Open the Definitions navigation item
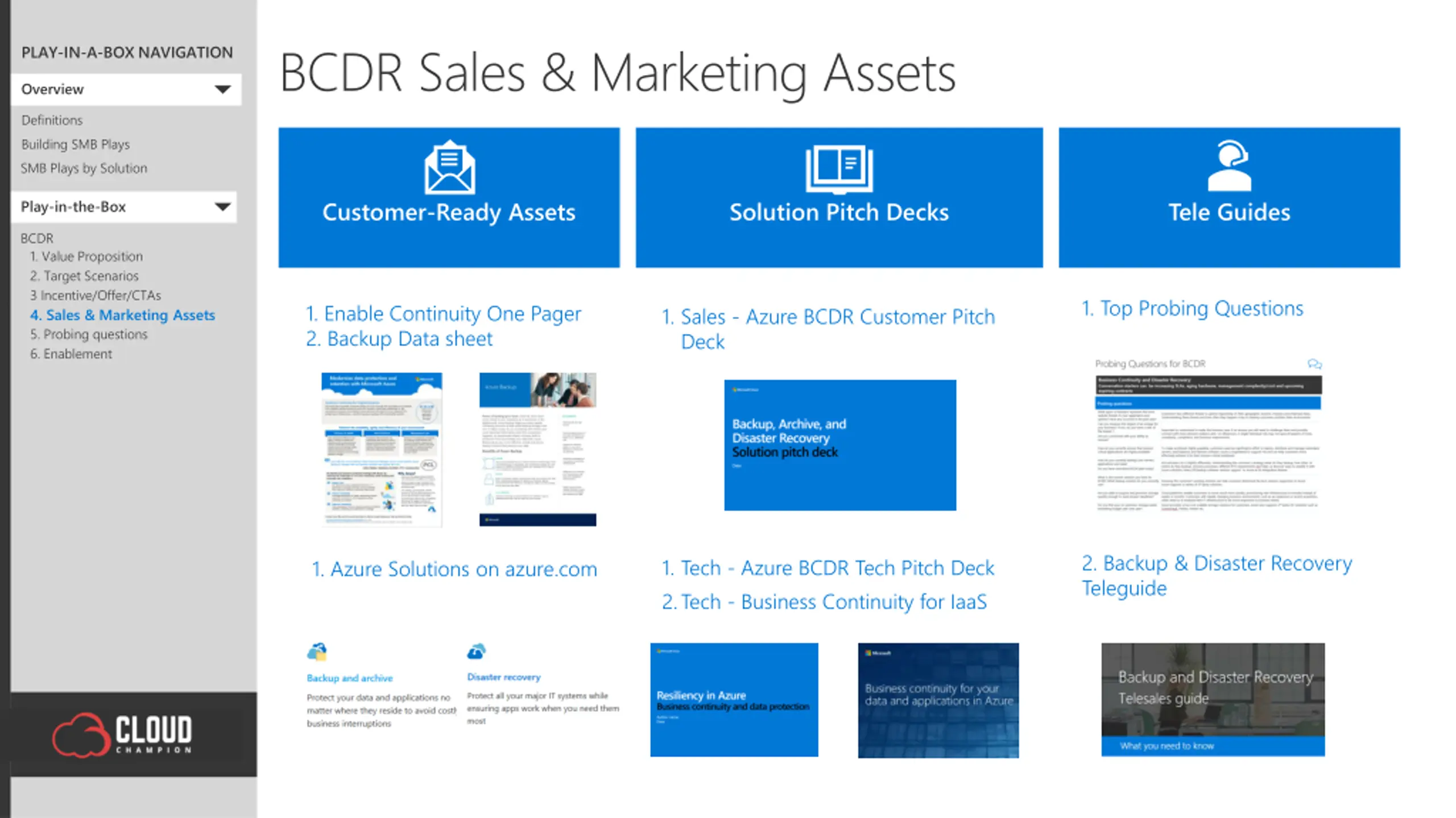 click(52, 120)
